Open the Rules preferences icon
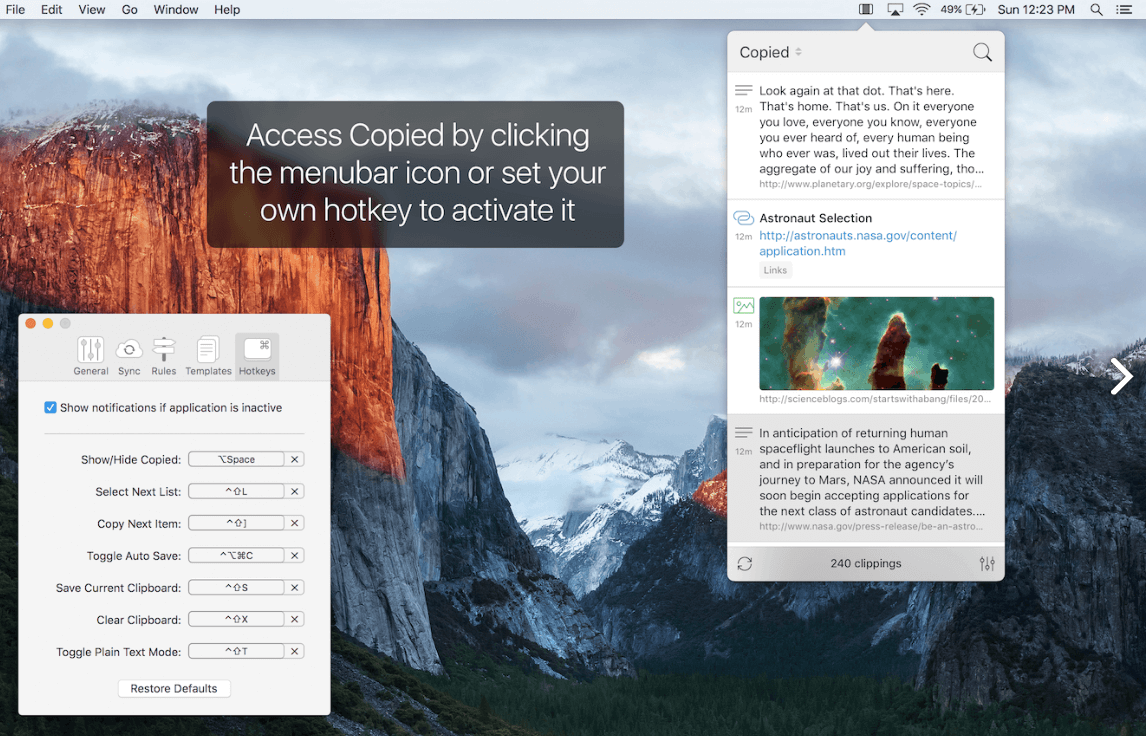The height and width of the screenshot is (736, 1146). click(x=164, y=355)
